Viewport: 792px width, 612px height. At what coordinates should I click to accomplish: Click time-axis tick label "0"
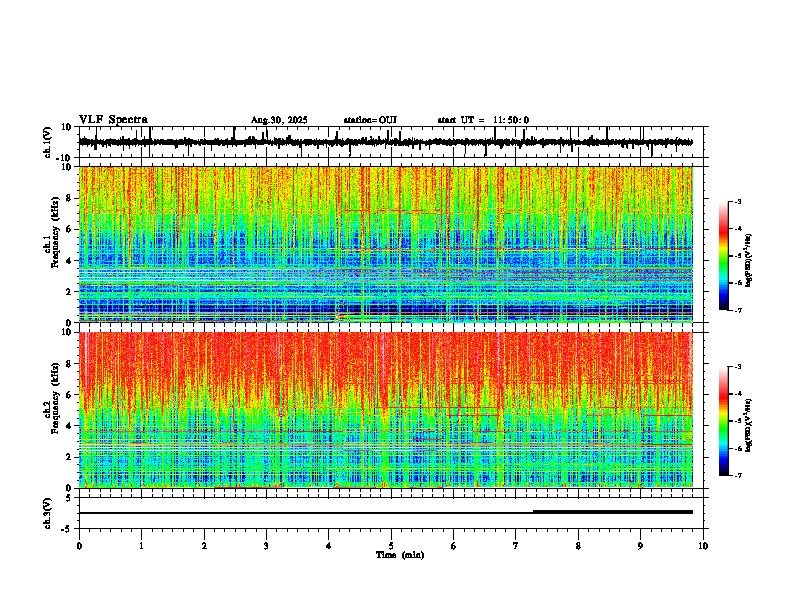(x=79, y=546)
